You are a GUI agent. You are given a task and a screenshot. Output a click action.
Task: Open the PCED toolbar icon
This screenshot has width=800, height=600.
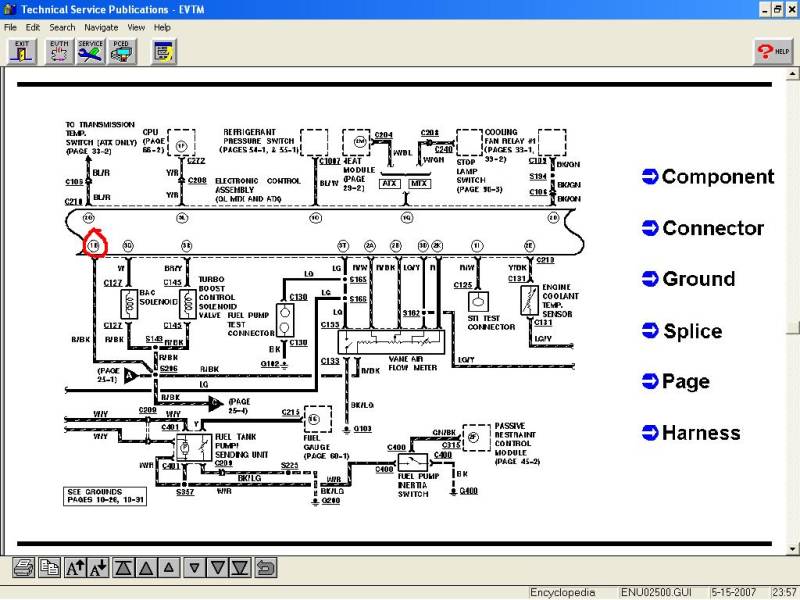click(121, 52)
